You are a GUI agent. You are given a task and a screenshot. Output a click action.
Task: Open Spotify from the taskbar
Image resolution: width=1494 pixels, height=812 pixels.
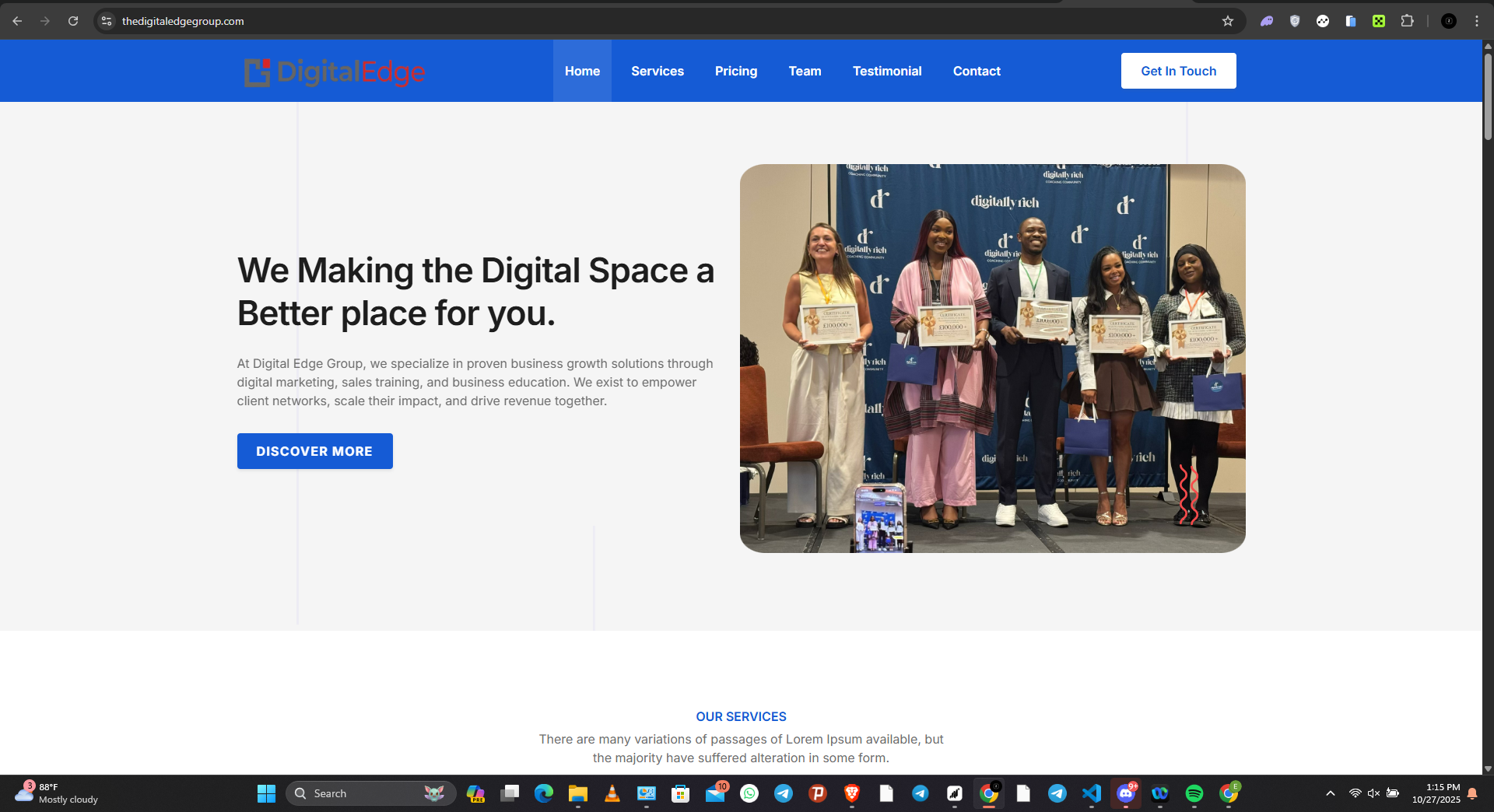(x=1194, y=793)
